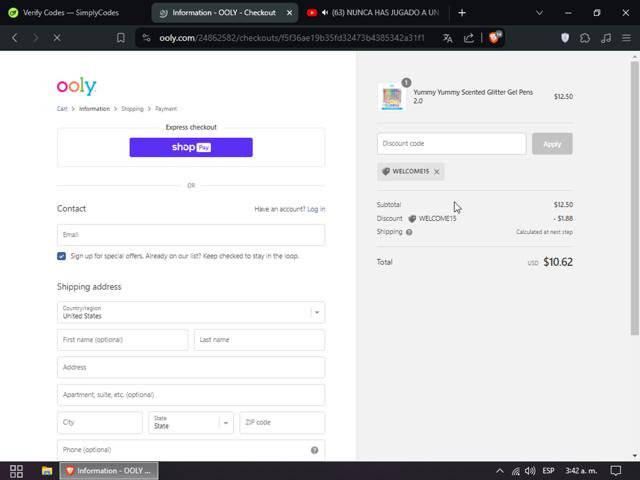Focus the Phone (optional) field
The image size is (640, 480).
click(191, 450)
